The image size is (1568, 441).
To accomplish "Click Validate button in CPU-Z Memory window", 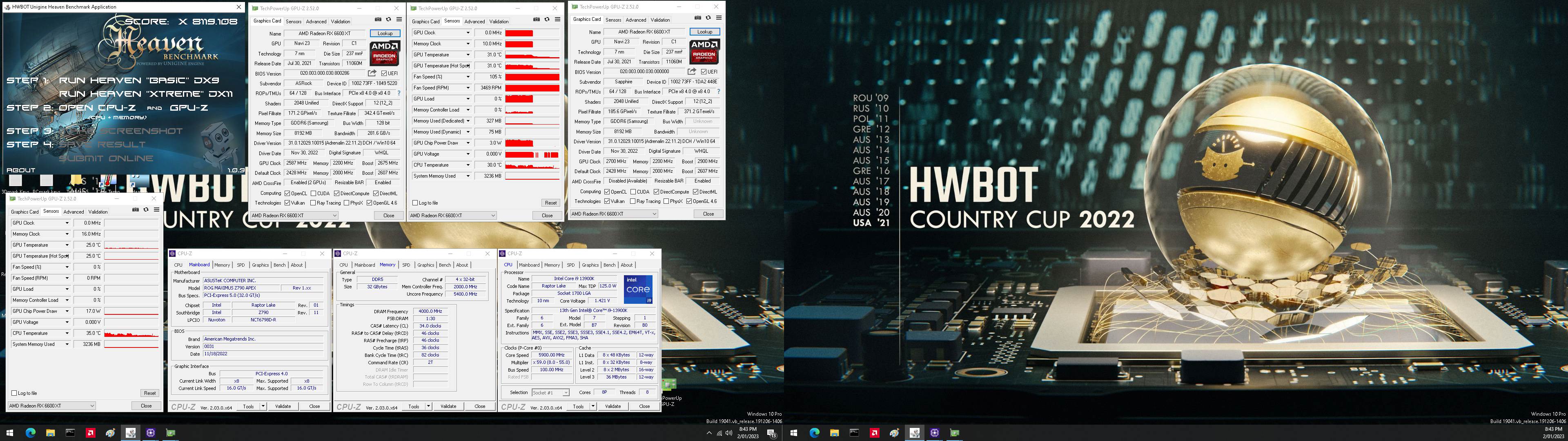I will (448, 406).
